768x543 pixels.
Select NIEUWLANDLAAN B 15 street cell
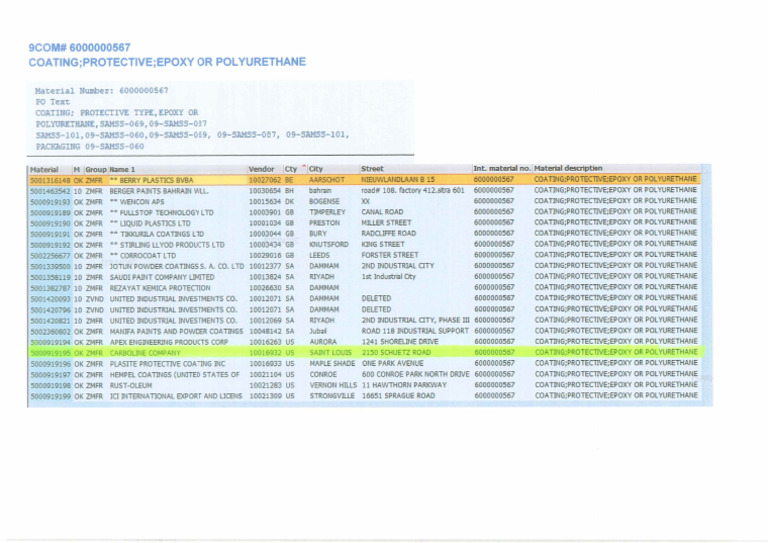pos(398,180)
